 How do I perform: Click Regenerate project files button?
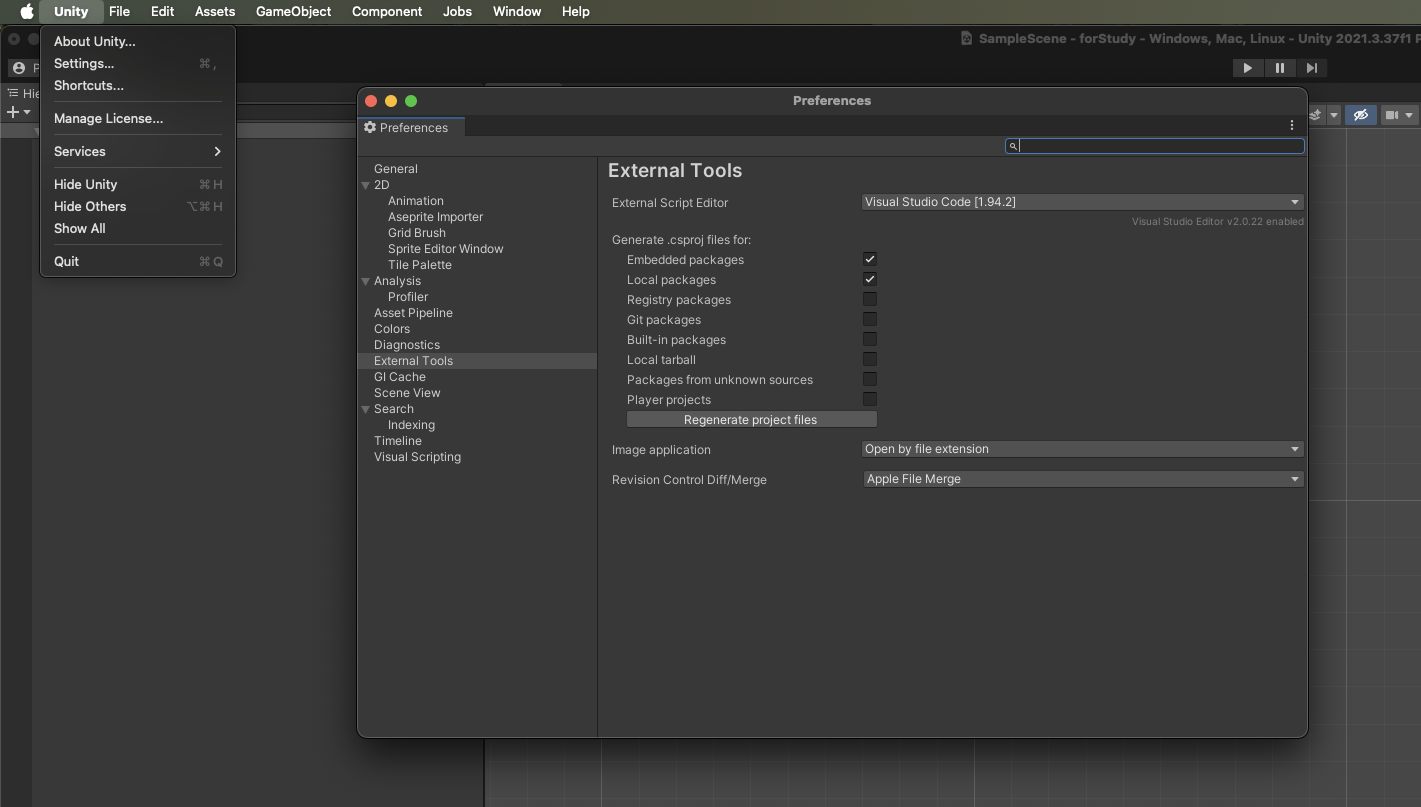tap(751, 420)
